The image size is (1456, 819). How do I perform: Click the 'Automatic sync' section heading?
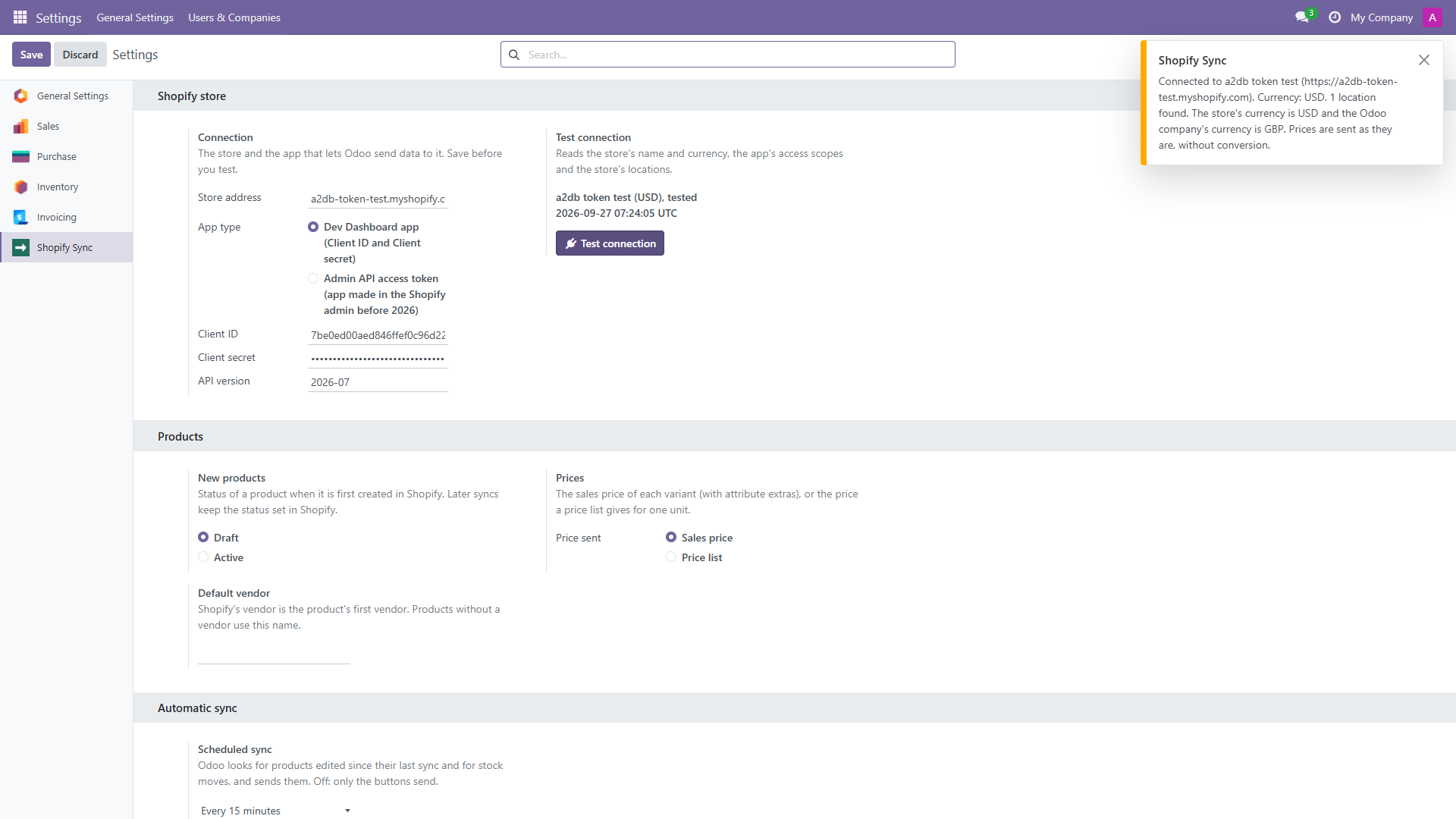click(197, 708)
